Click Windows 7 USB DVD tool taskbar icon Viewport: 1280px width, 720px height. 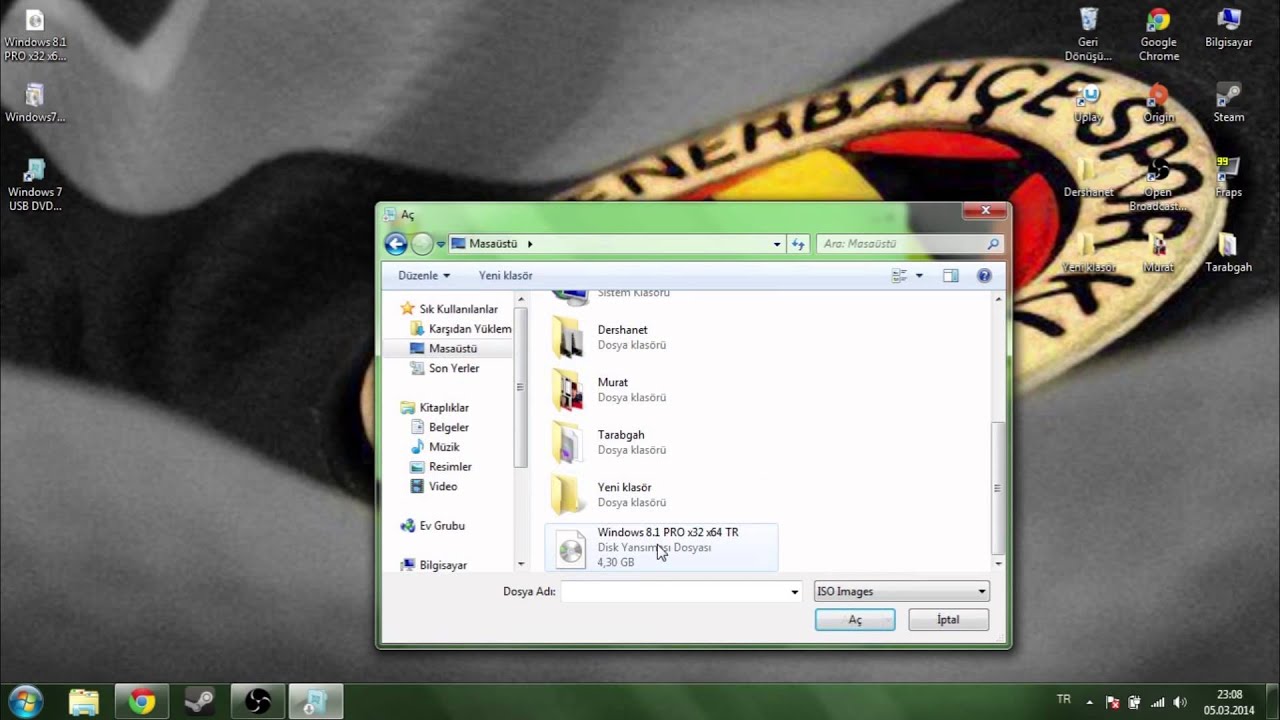[315, 702]
